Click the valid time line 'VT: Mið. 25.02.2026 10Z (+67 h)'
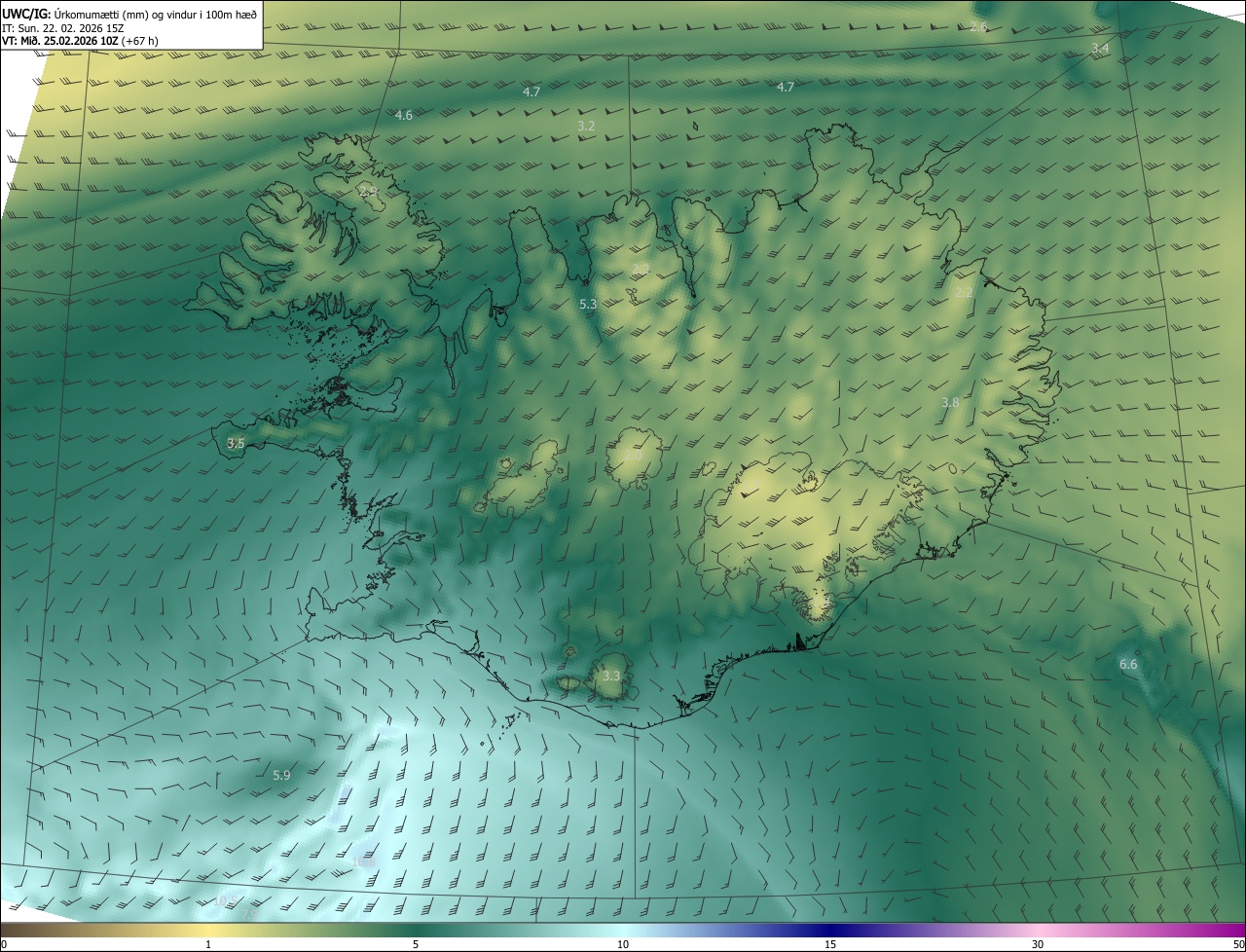The width and height of the screenshot is (1246, 952). pyautogui.click(x=81, y=41)
